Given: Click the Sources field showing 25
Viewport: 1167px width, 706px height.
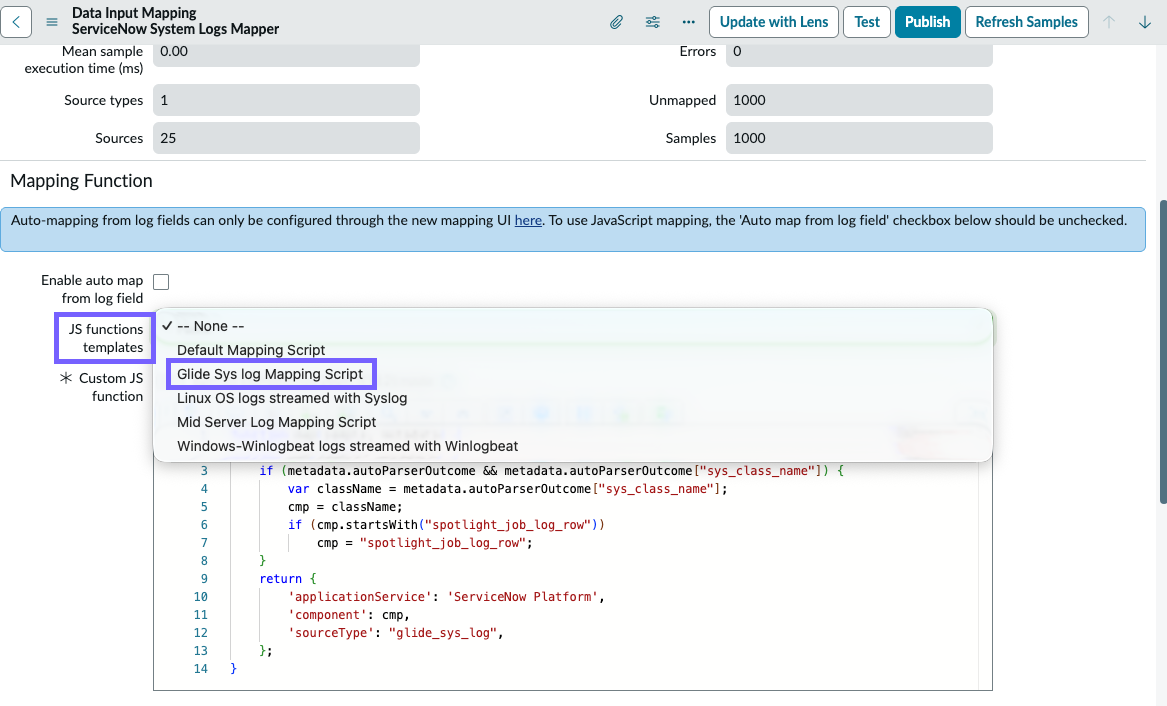Looking at the screenshot, I should click(x=287, y=138).
